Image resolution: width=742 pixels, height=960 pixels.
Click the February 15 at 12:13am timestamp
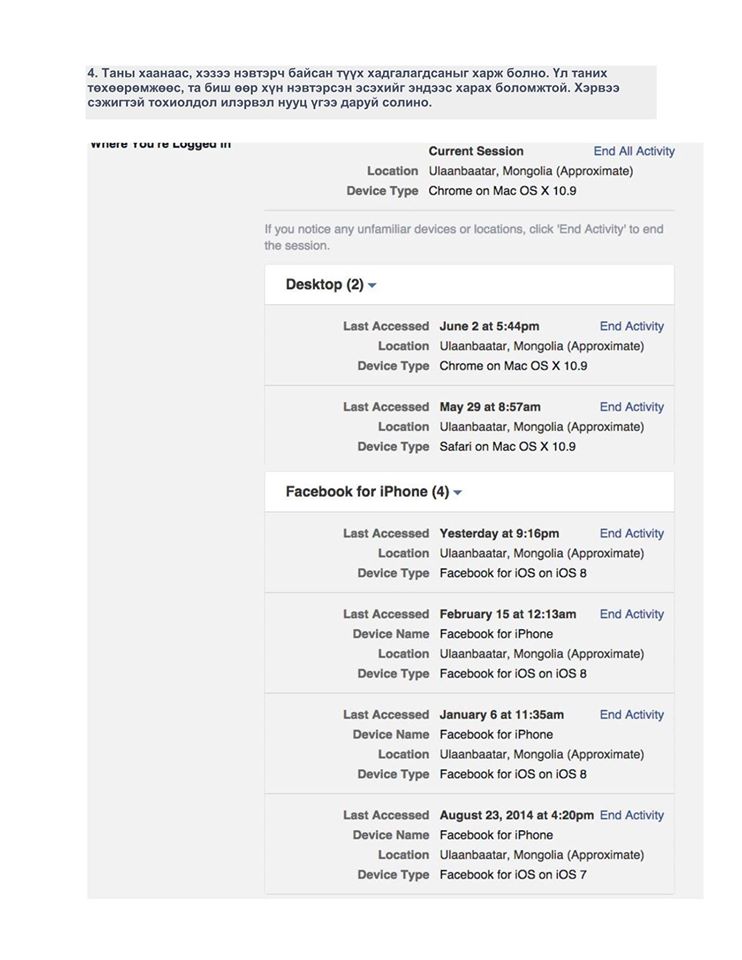pyautogui.click(x=508, y=614)
